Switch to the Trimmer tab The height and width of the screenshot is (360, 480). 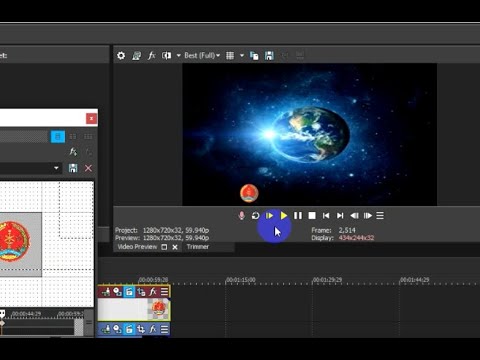click(x=198, y=247)
